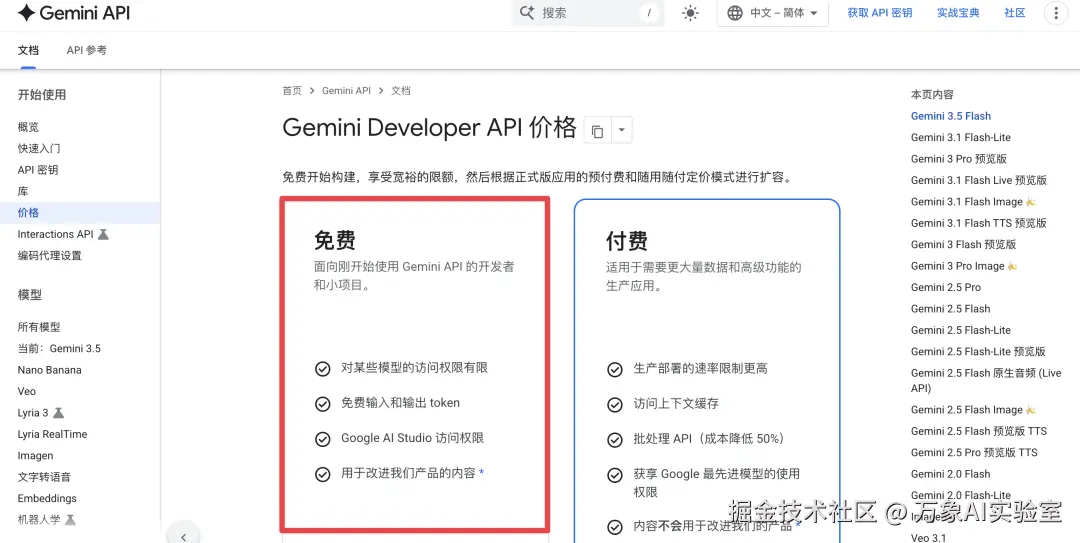Click the globe language icon

coord(735,13)
